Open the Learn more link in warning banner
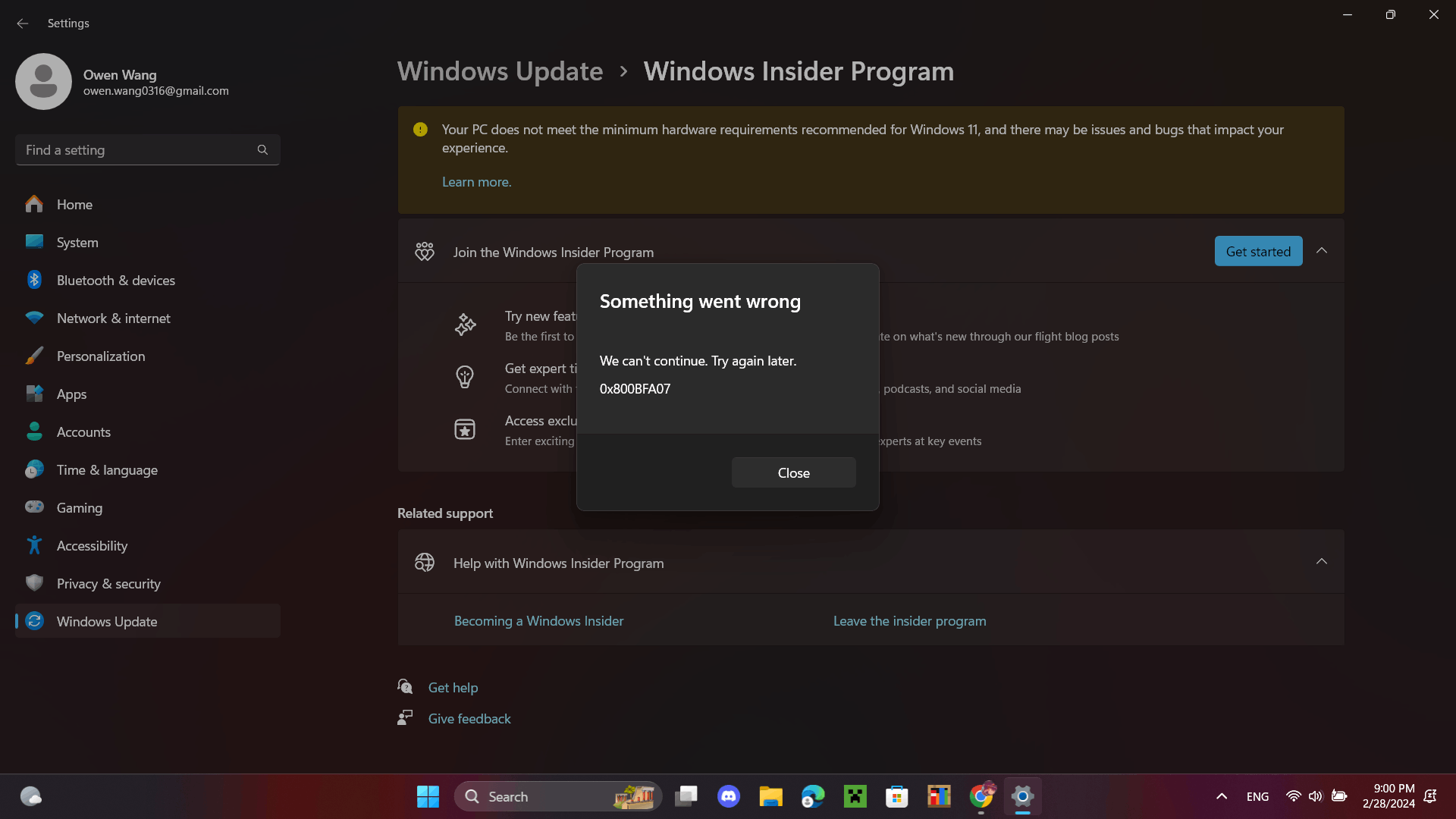This screenshot has height=819, width=1456. tap(476, 182)
